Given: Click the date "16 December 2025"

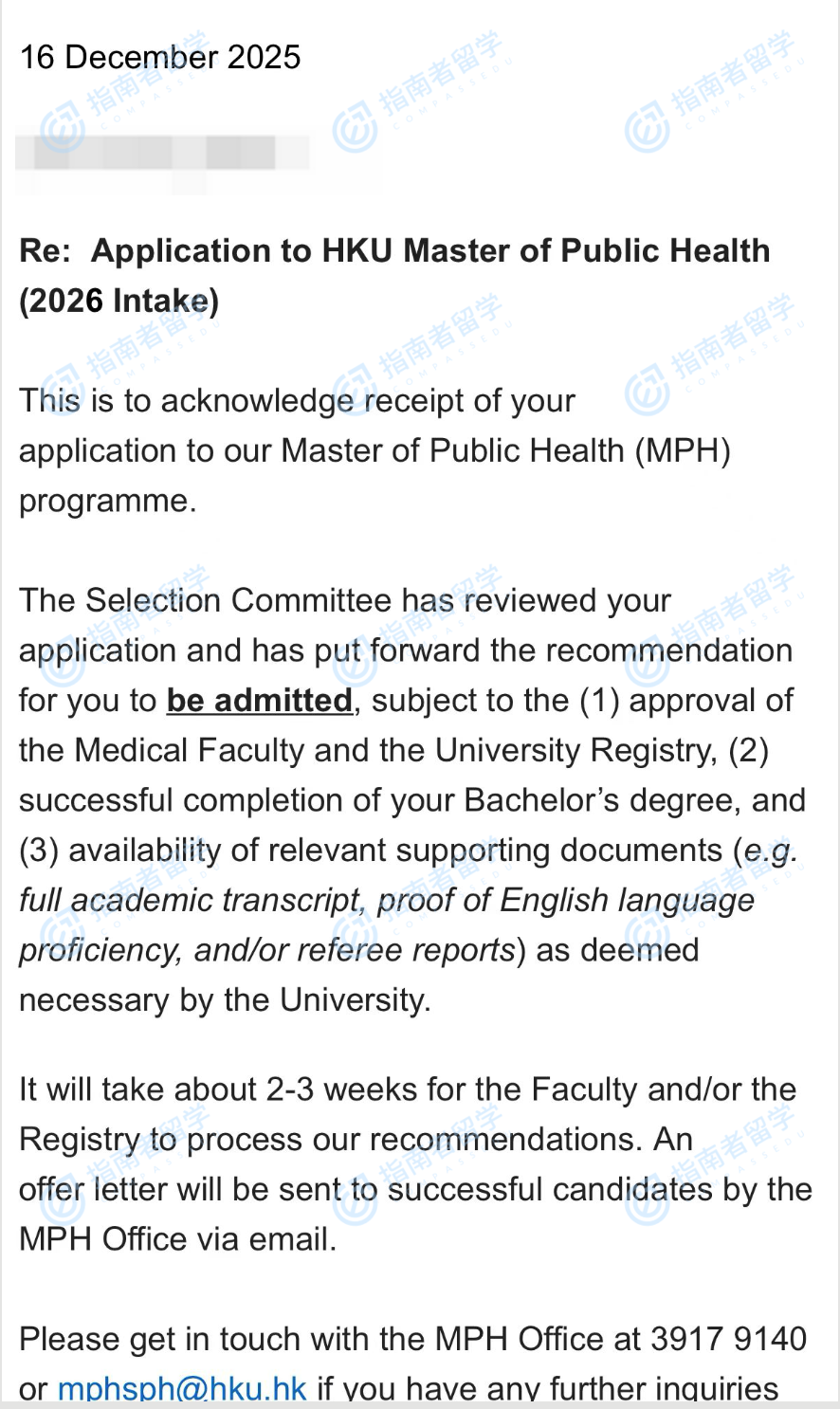Looking at the screenshot, I should coord(160,57).
